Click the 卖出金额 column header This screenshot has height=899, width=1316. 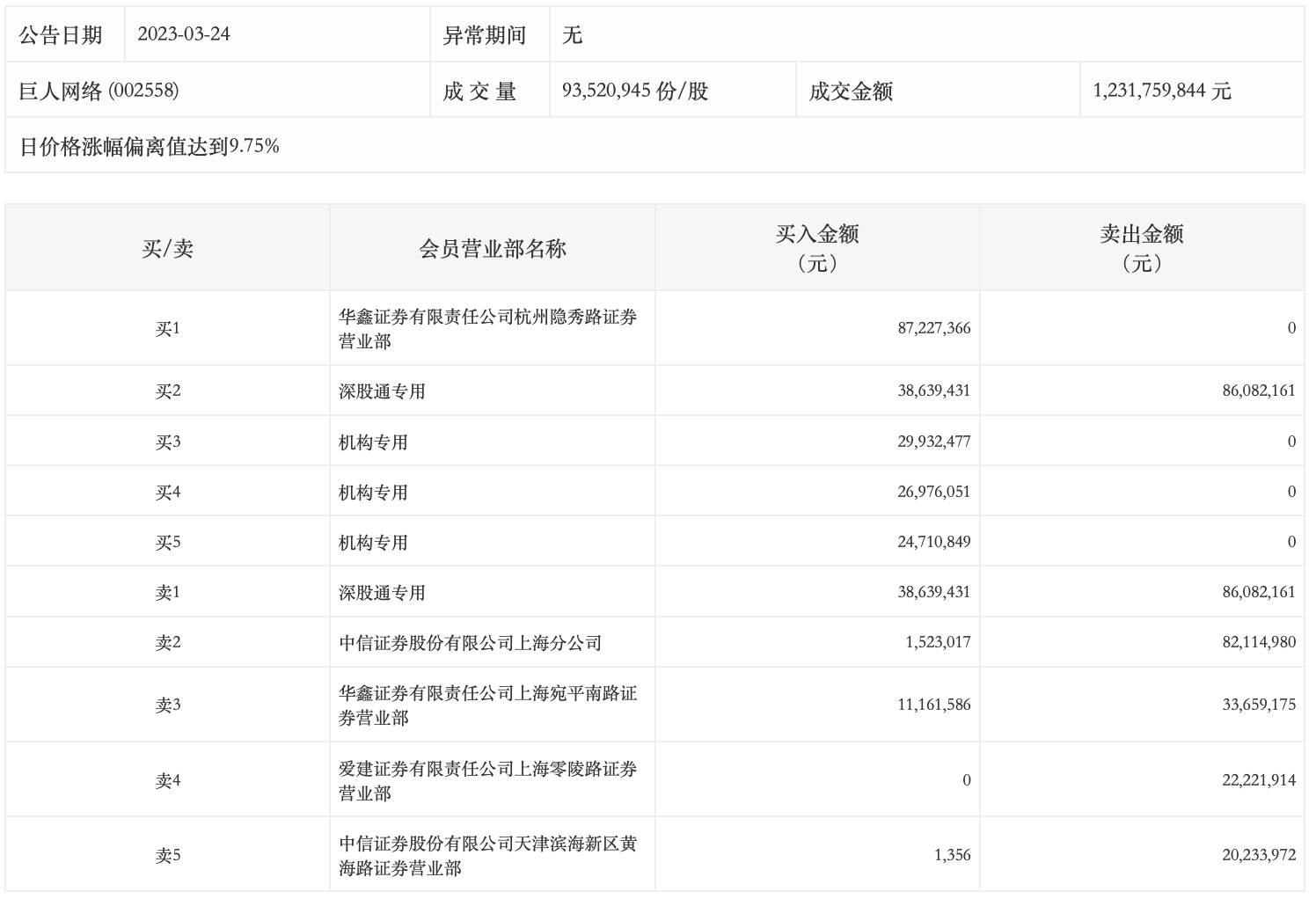(1141, 248)
